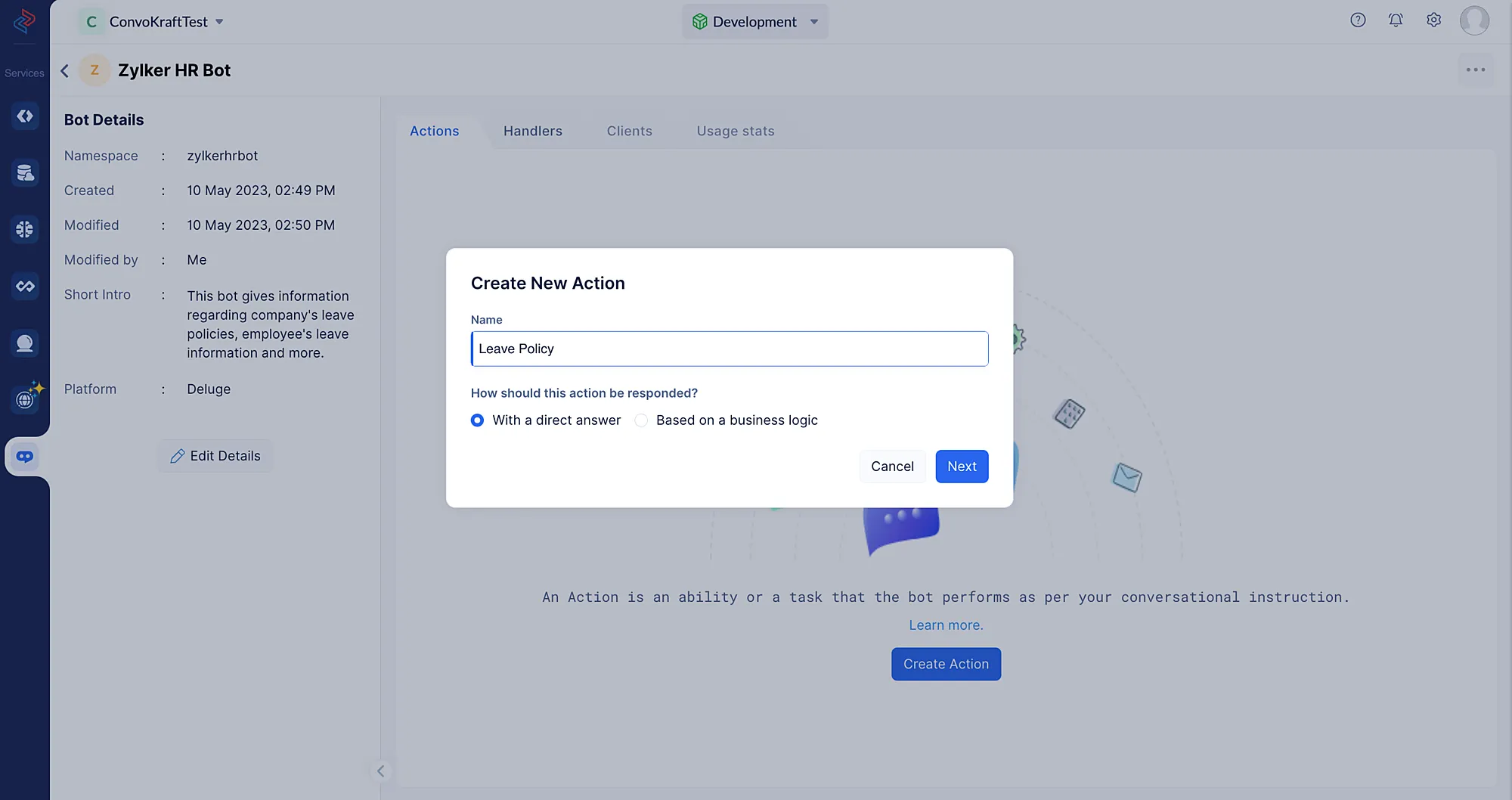
Task: Select the ConvoKraft chatbot icon in sidebar
Action: coord(25,457)
